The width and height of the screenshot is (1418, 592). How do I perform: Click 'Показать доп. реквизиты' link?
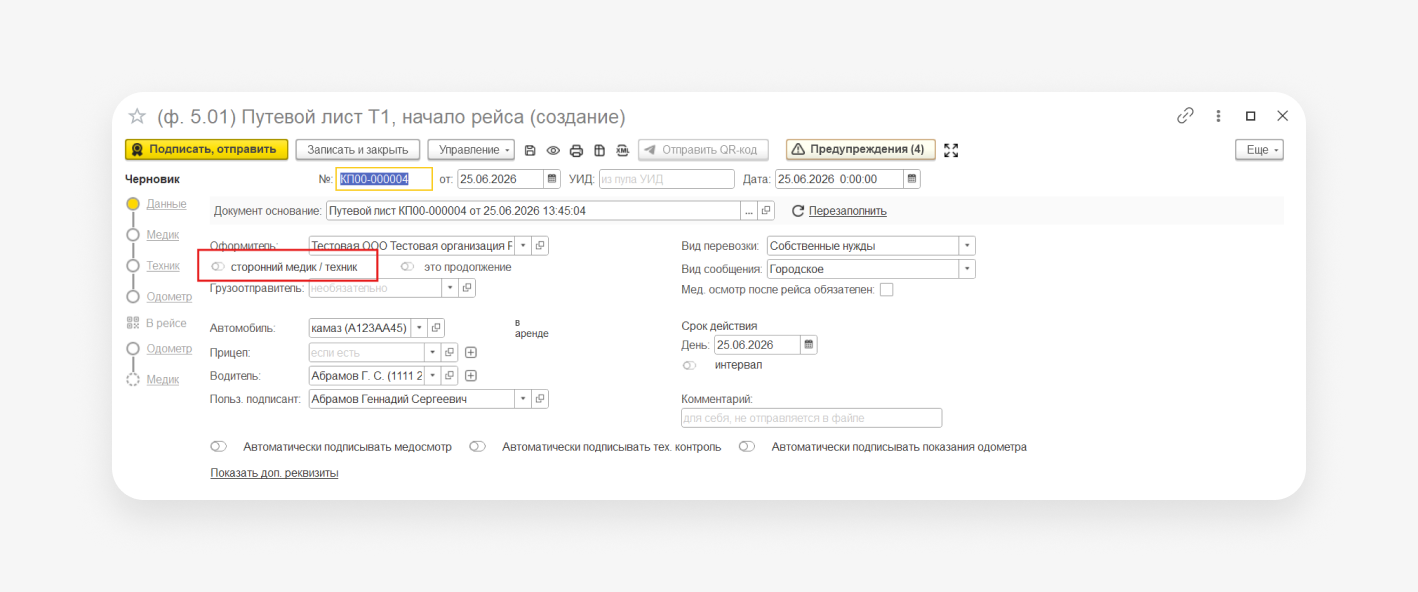(x=274, y=473)
